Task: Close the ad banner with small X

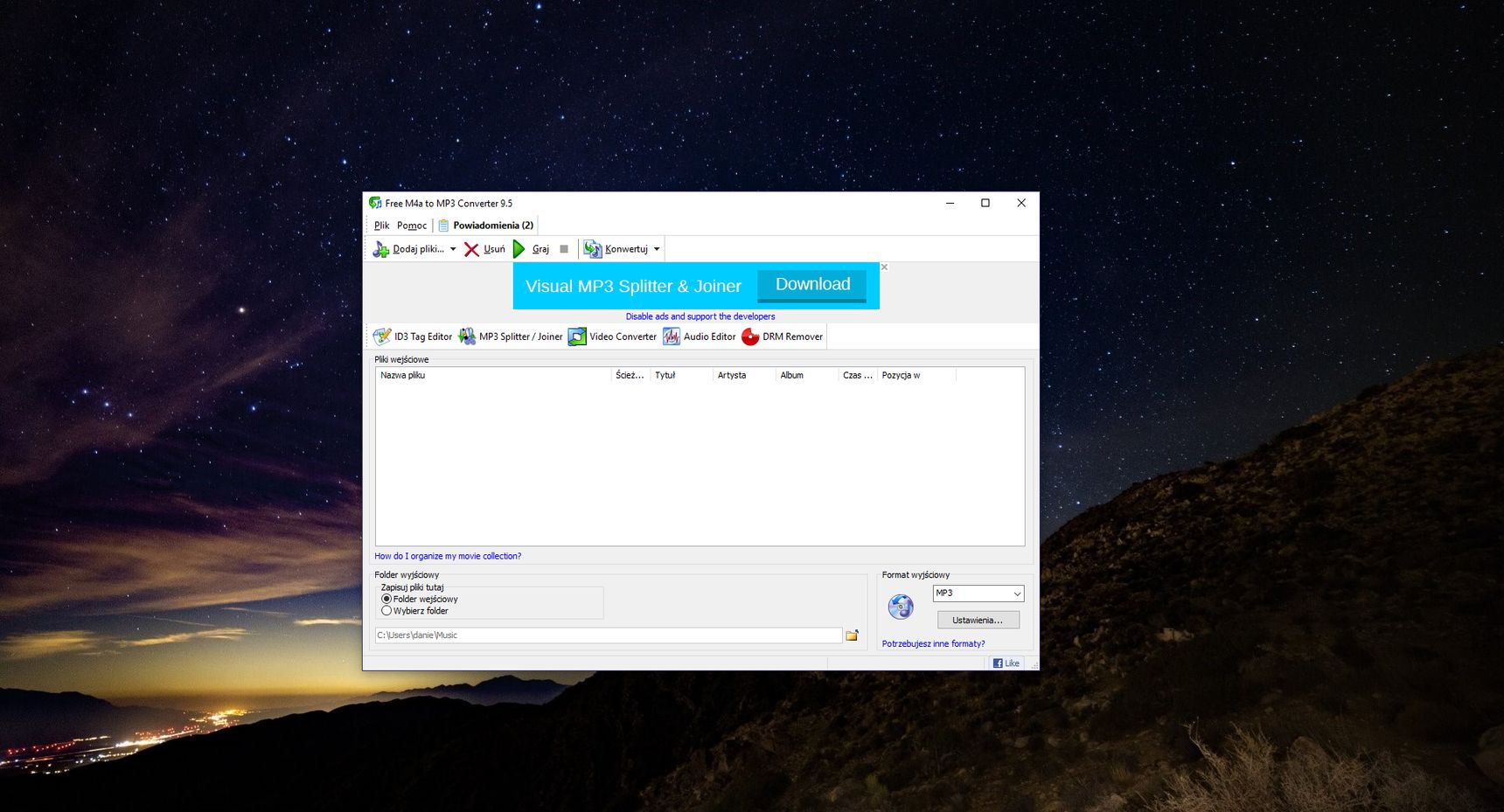Action: click(884, 267)
